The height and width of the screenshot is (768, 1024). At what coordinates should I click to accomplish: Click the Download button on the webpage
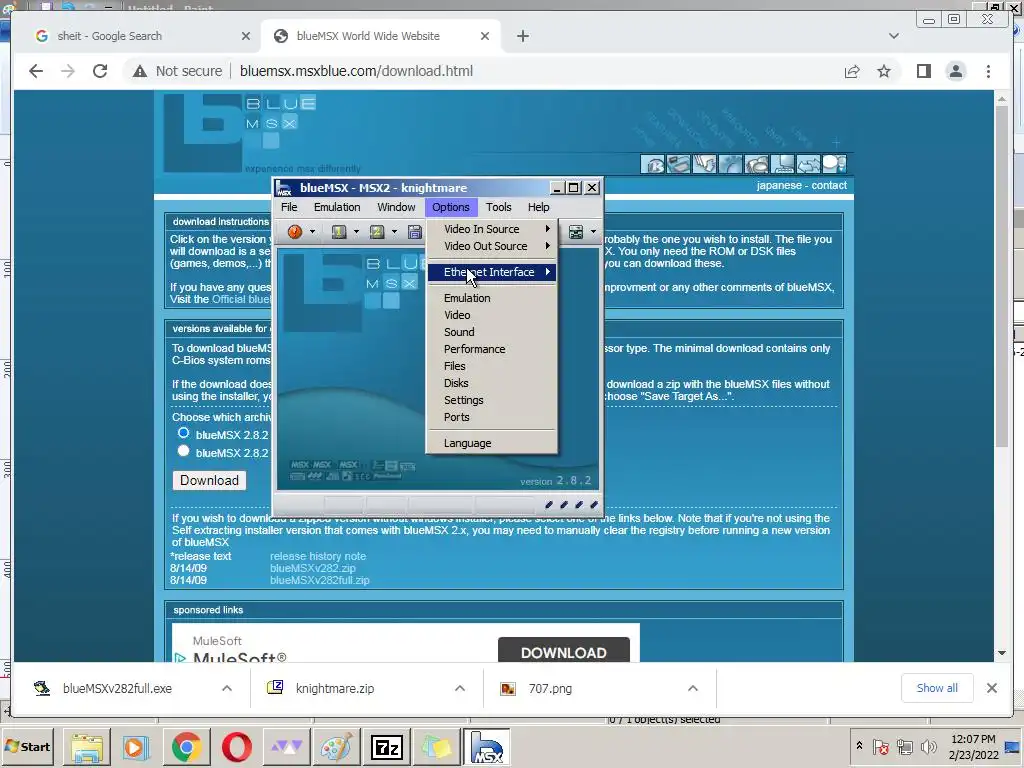tap(210, 481)
